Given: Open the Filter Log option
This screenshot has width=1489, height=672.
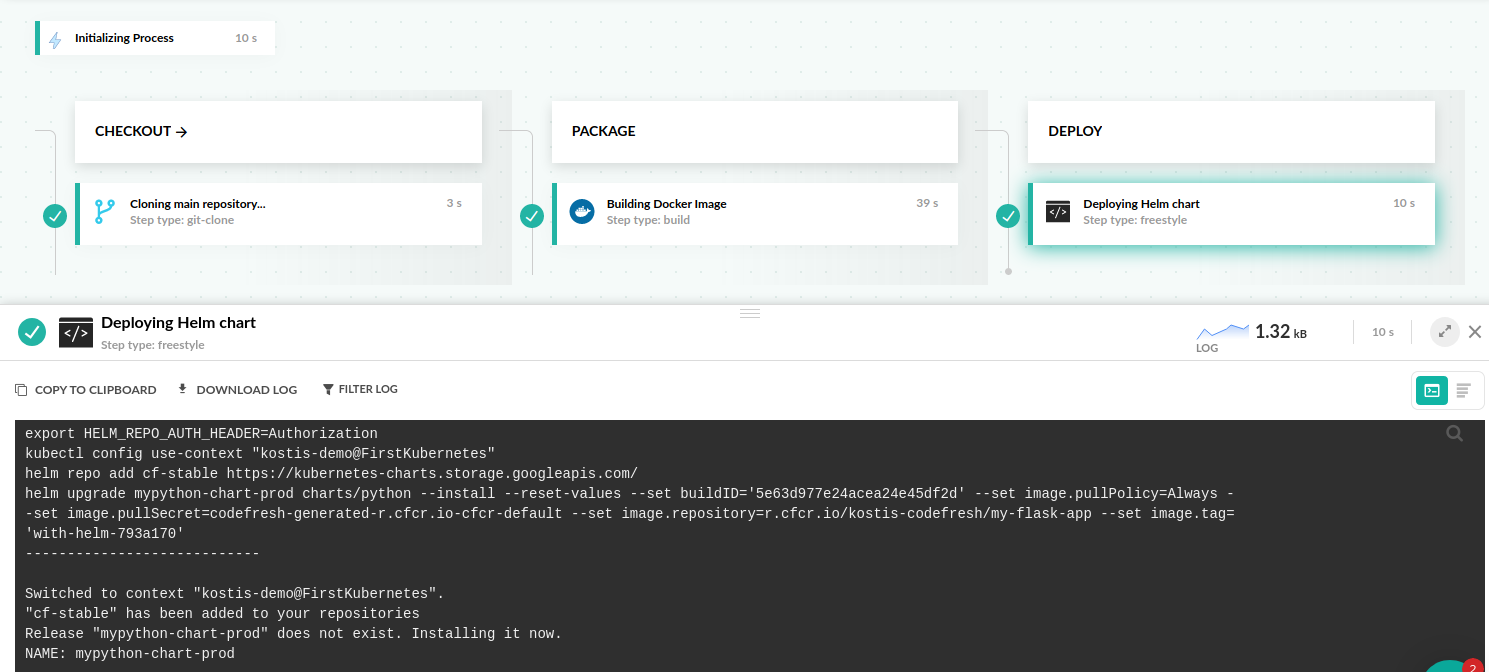Looking at the screenshot, I should pyautogui.click(x=360, y=390).
